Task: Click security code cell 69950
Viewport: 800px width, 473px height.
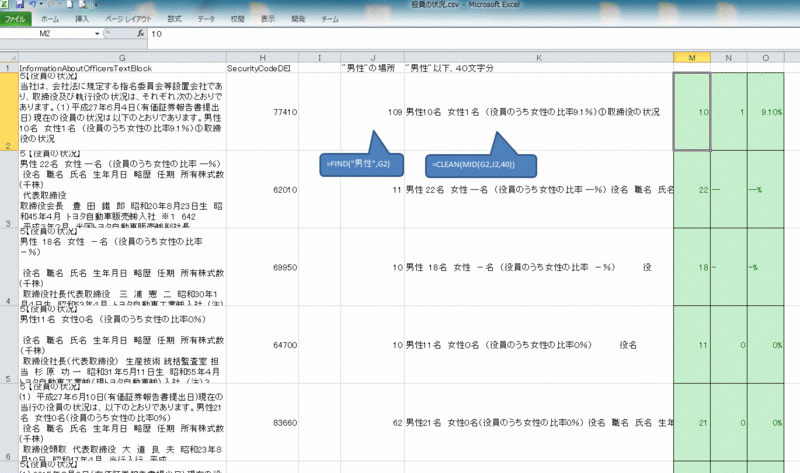Action: [x=262, y=267]
